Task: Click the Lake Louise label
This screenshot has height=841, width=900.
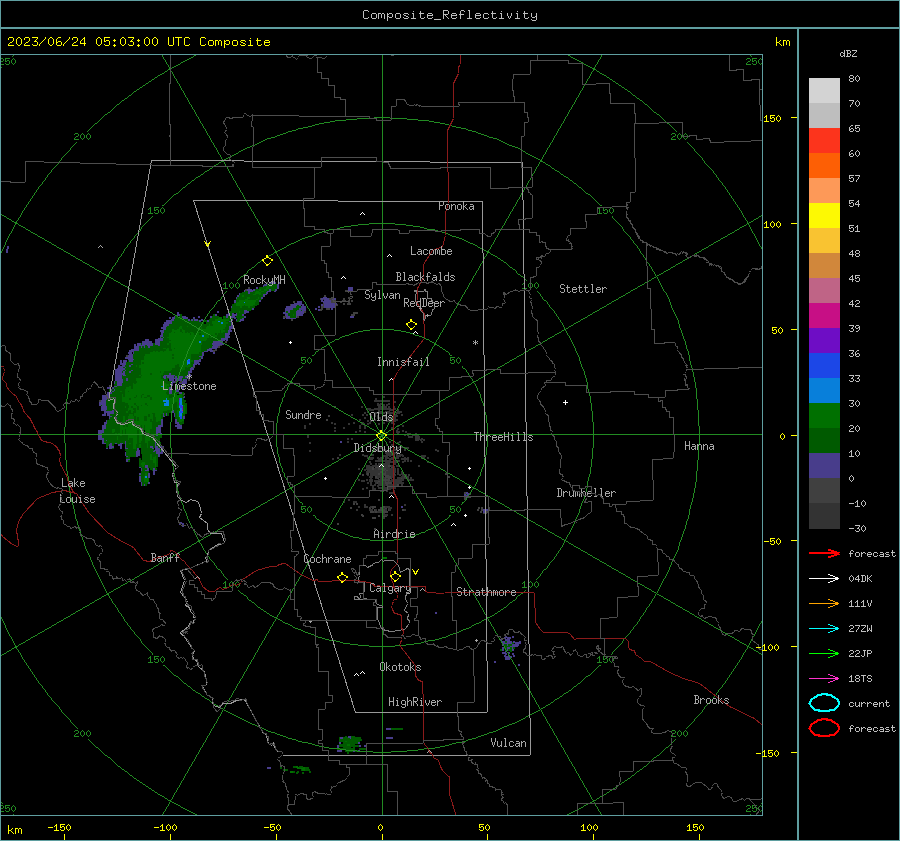Action: [77, 491]
